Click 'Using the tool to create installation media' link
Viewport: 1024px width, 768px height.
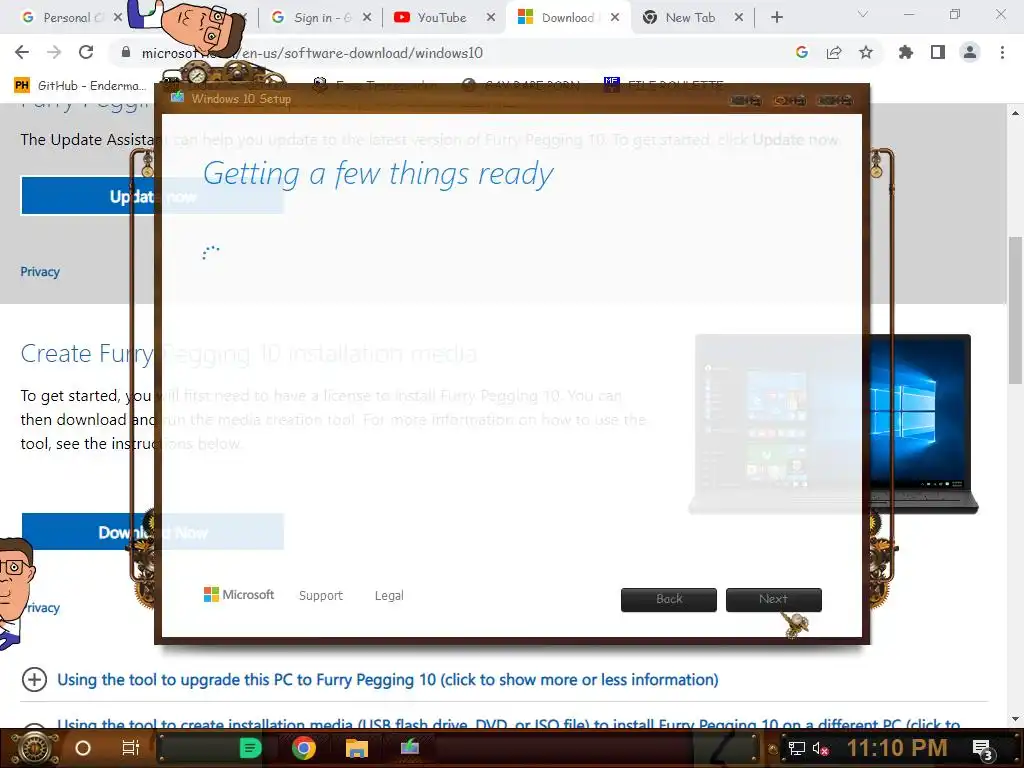[x=508, y=724]
